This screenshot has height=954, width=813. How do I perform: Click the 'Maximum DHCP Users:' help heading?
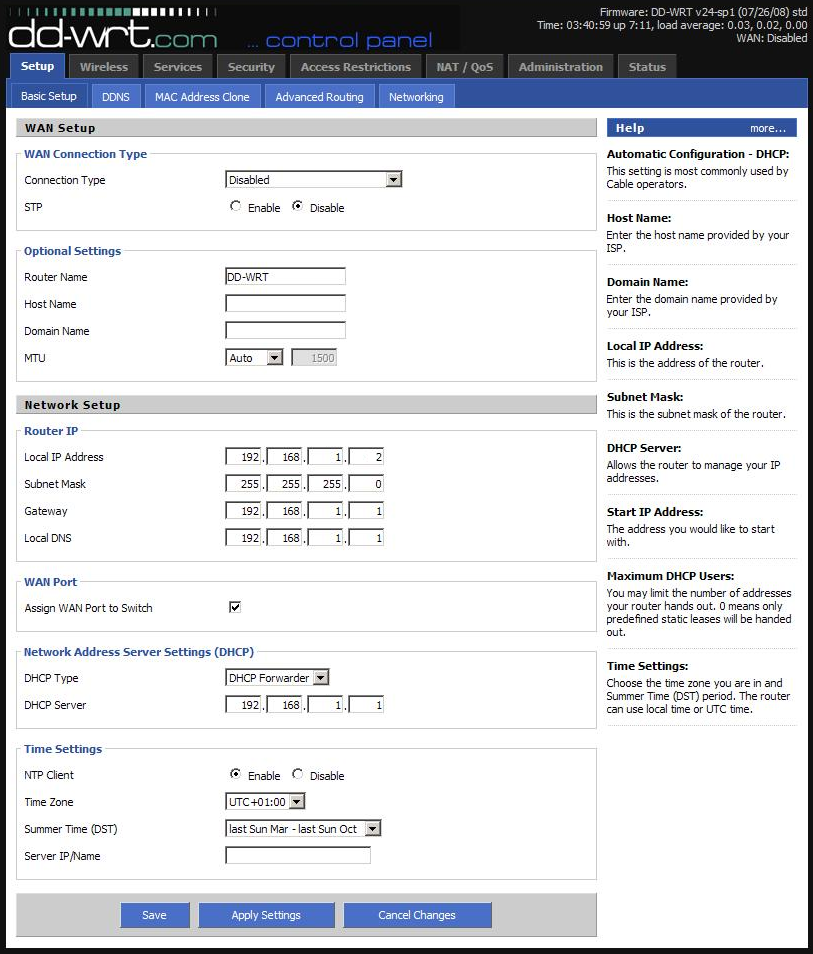pos(671,576)
